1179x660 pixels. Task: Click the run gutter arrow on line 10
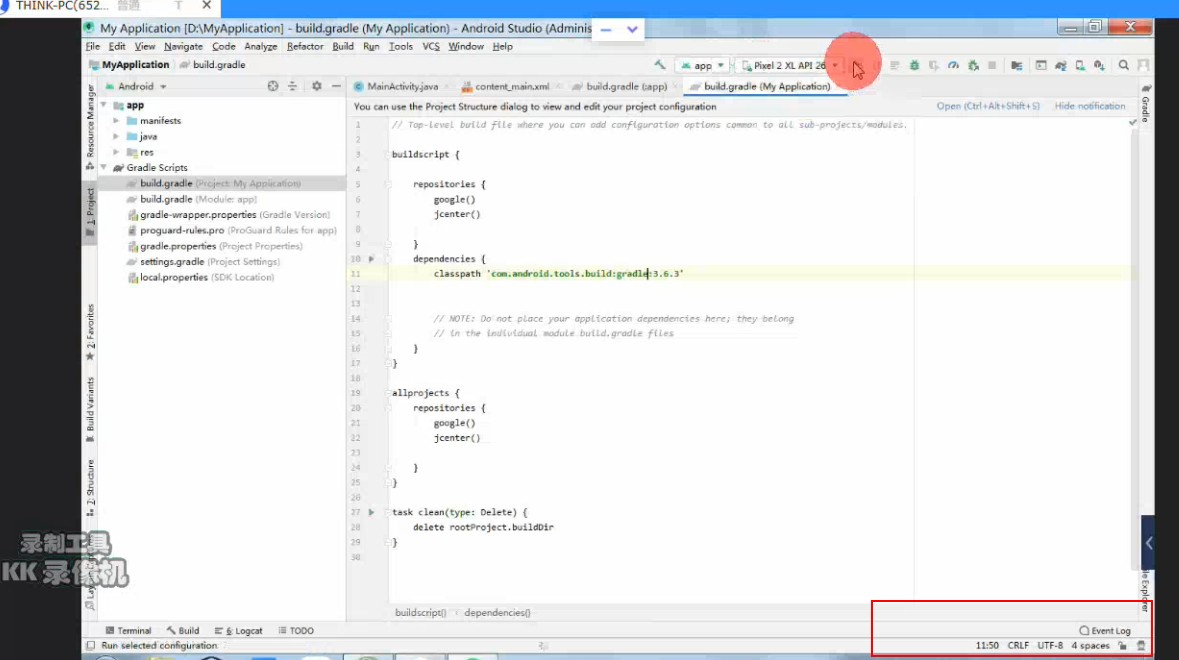(x=371, y=259)
